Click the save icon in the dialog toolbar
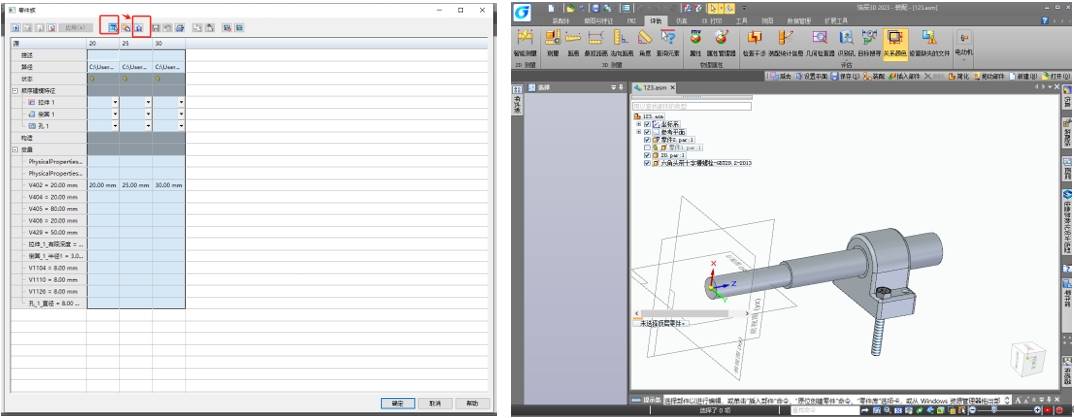Image resolution: width=1074 pixels, height=418 pixels. (157, 27)
